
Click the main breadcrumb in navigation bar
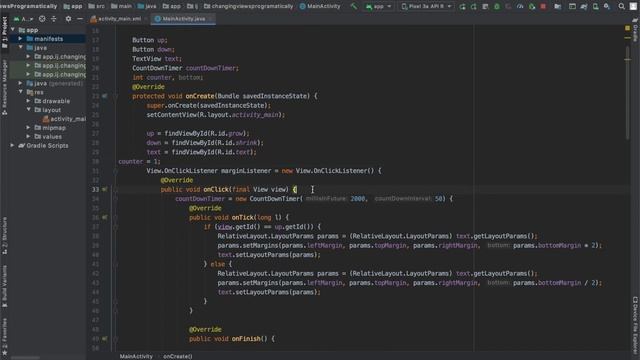(x=122, y=7)
